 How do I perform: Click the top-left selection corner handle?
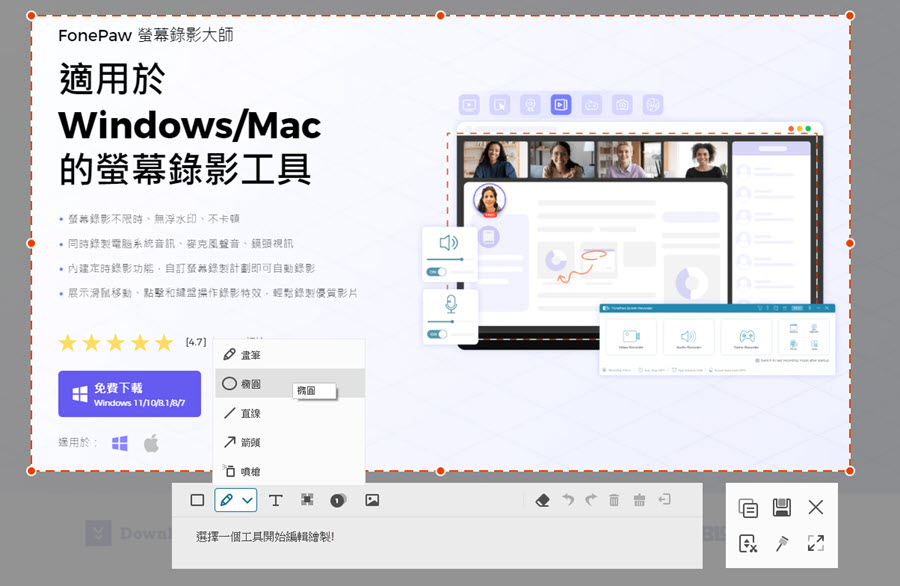pyautogui.click(x=31, y=15)
